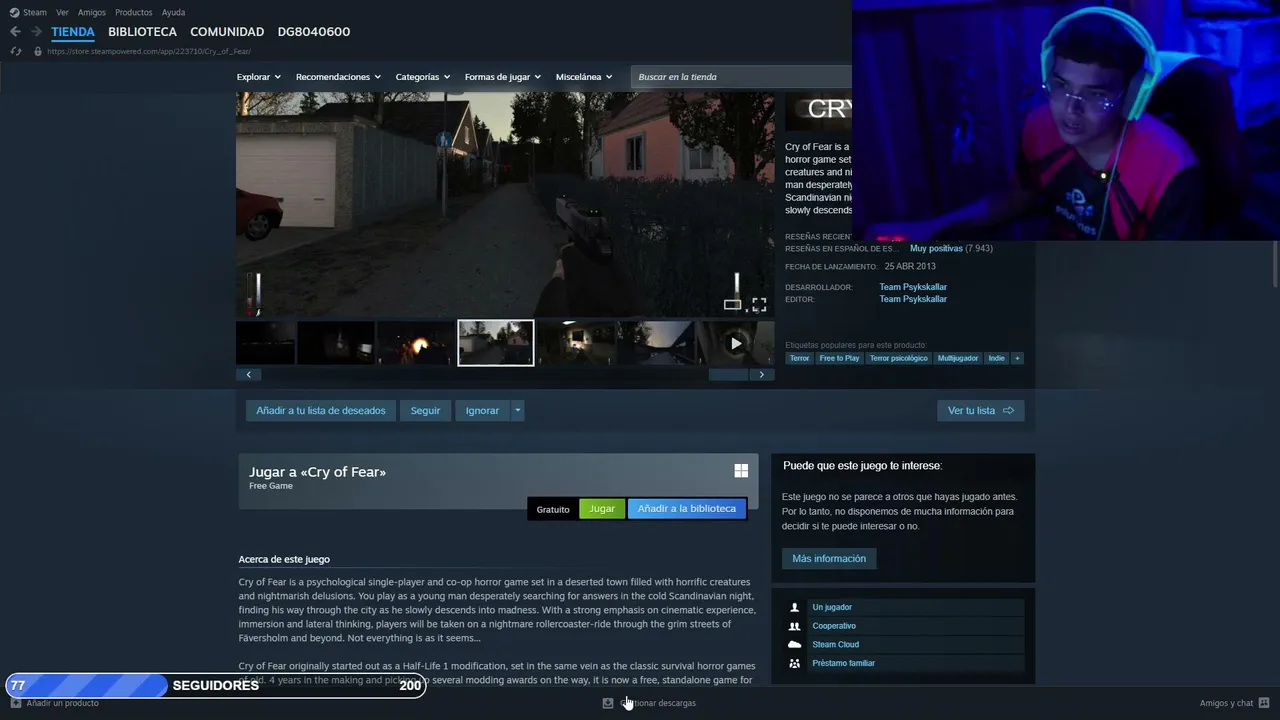The width and height of the screenshot is (1280, 720).
Task: Switch to the BIBLIOTECA tab
Action: [142, 32]
